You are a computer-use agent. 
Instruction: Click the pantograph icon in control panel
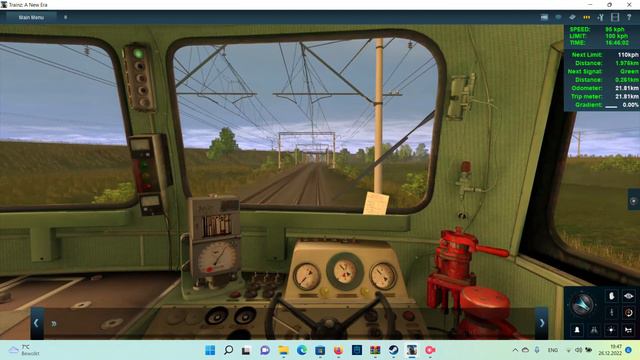tap(611, 313)
